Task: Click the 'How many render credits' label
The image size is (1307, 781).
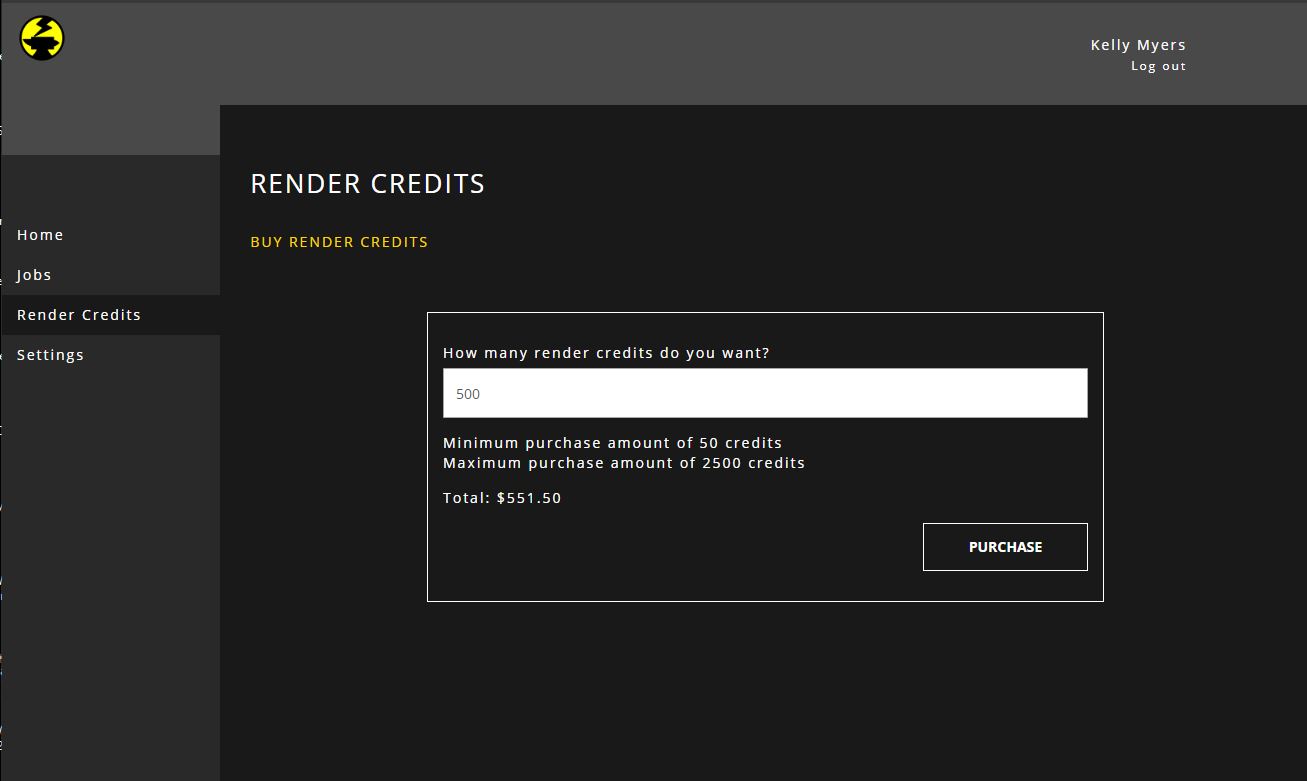Action: [606, 353]
